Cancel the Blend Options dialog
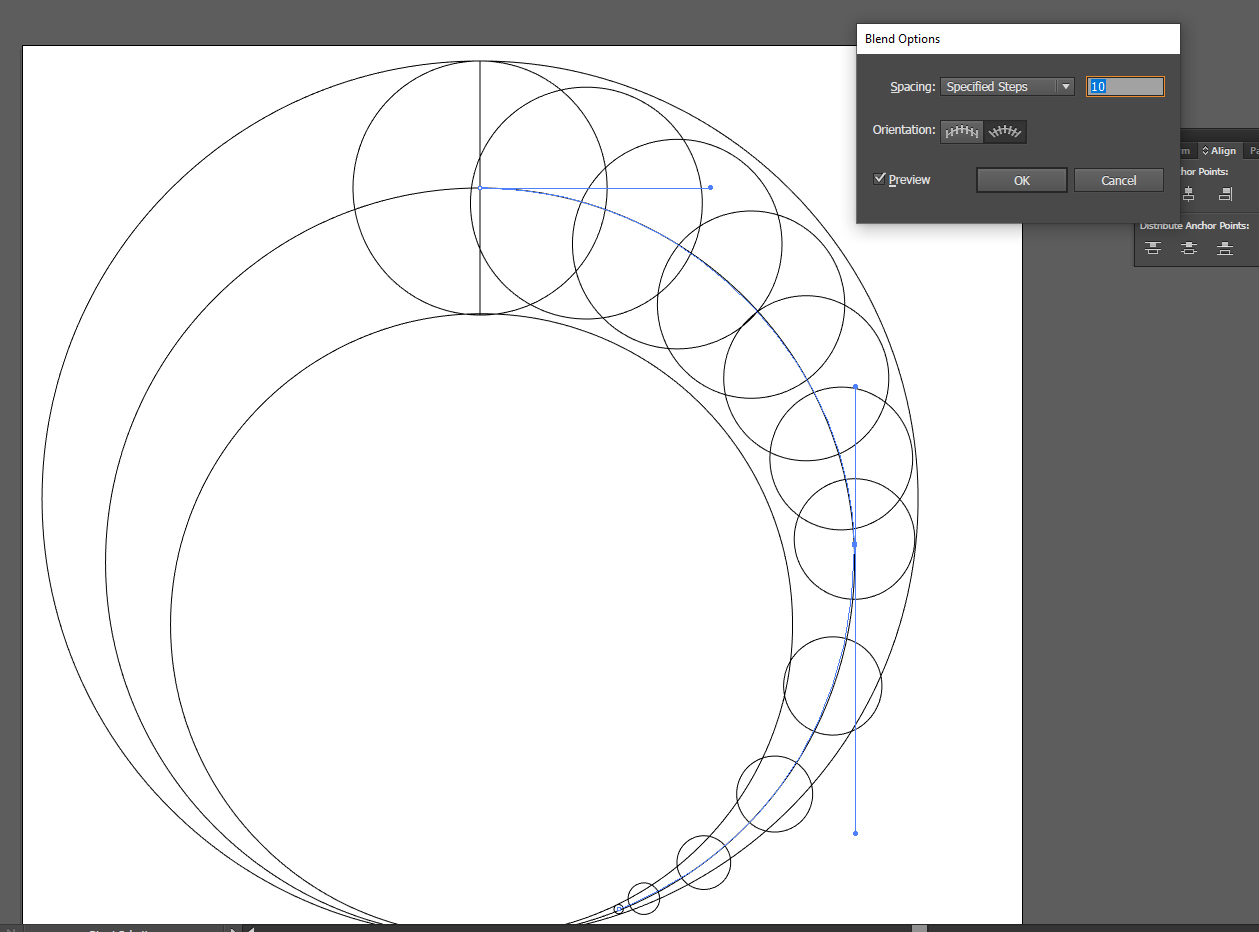1259x932 pixels. pyautogui.click(x=1118, y=180)
